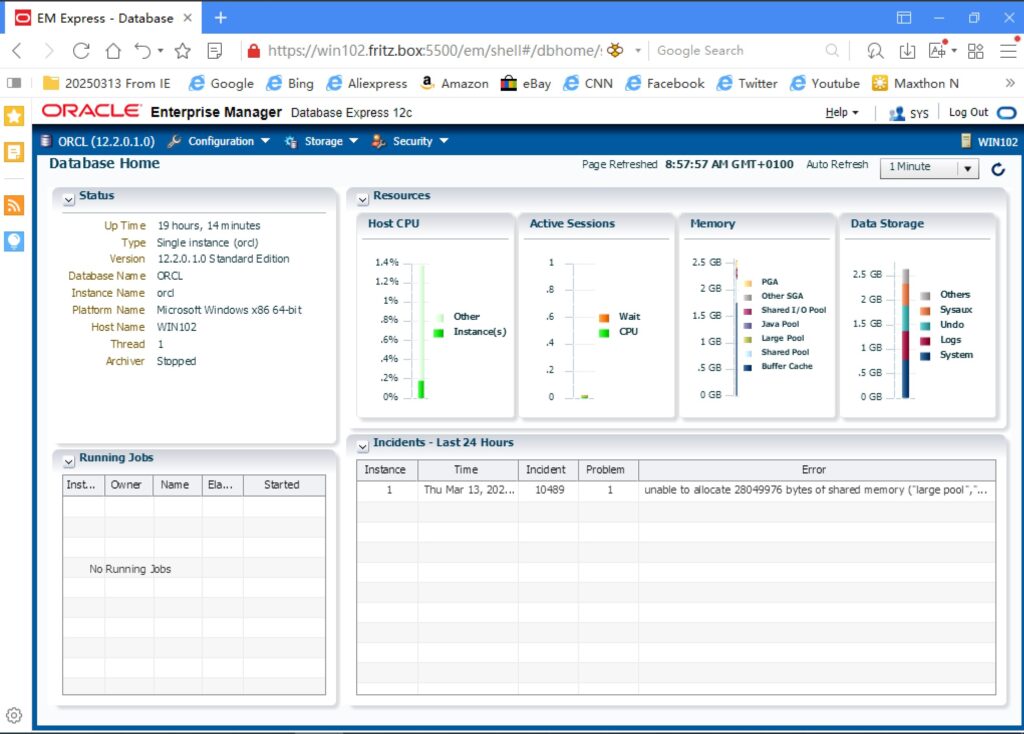Open the Aliexpress bookmark
This screenshot has height=734, width=1024.
click(367, 83)
